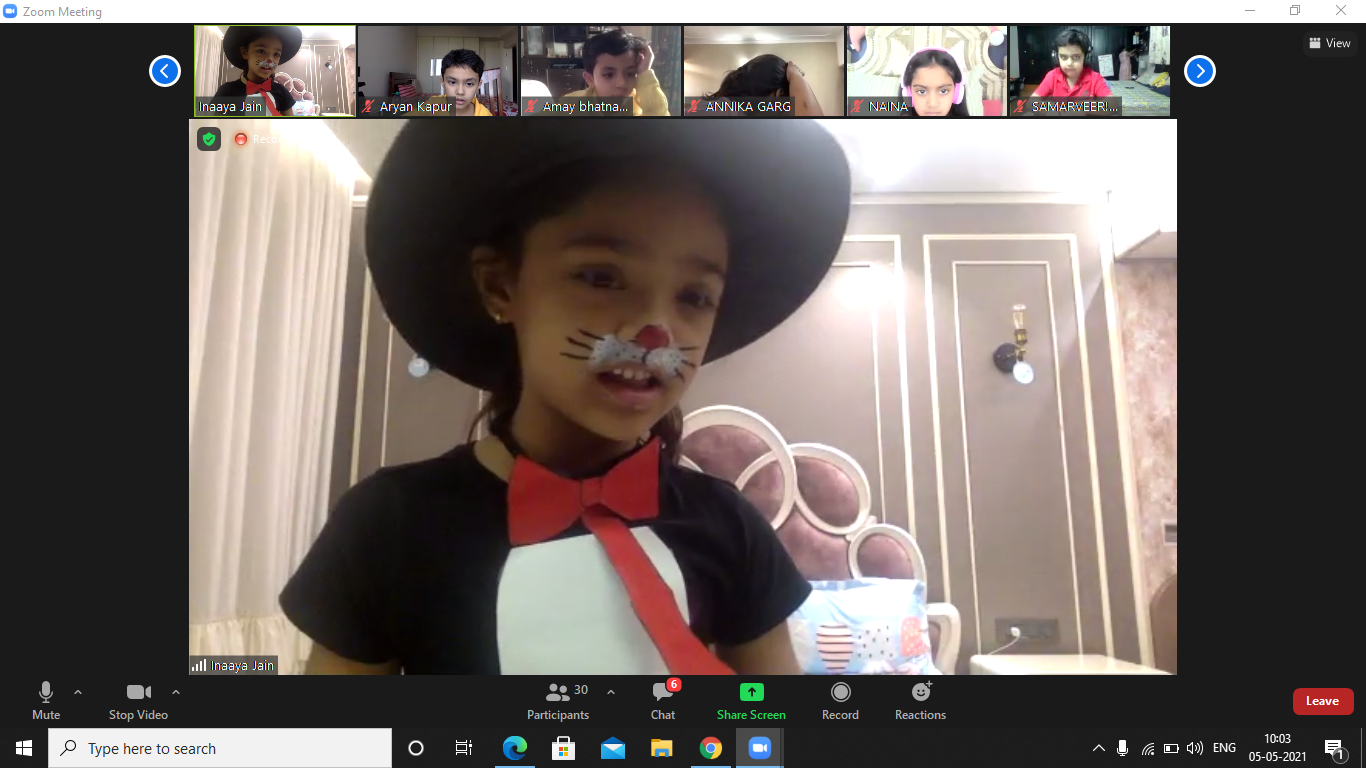Open Microsoft Edge from the taskbar
The image size is (1366, 768).
[515, 748]
